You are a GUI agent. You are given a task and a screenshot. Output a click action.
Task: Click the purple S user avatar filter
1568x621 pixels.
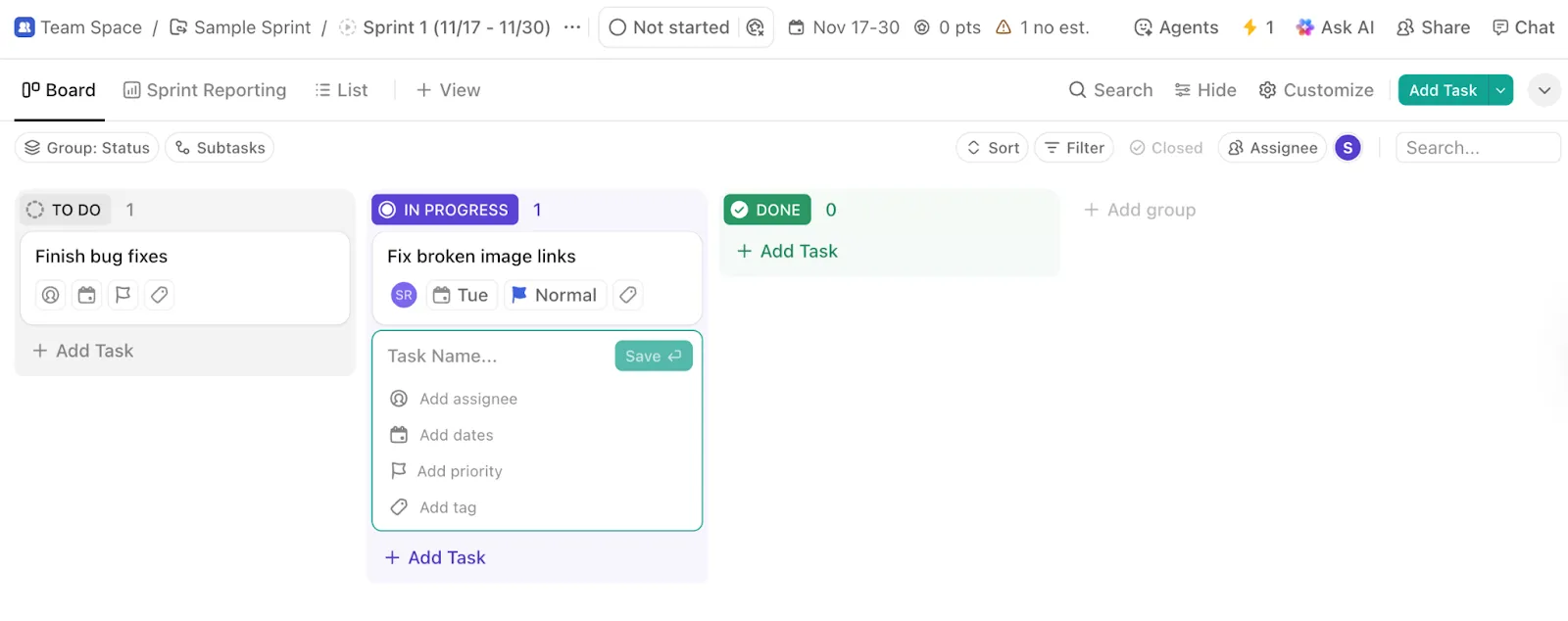[x=1348, y=148]
